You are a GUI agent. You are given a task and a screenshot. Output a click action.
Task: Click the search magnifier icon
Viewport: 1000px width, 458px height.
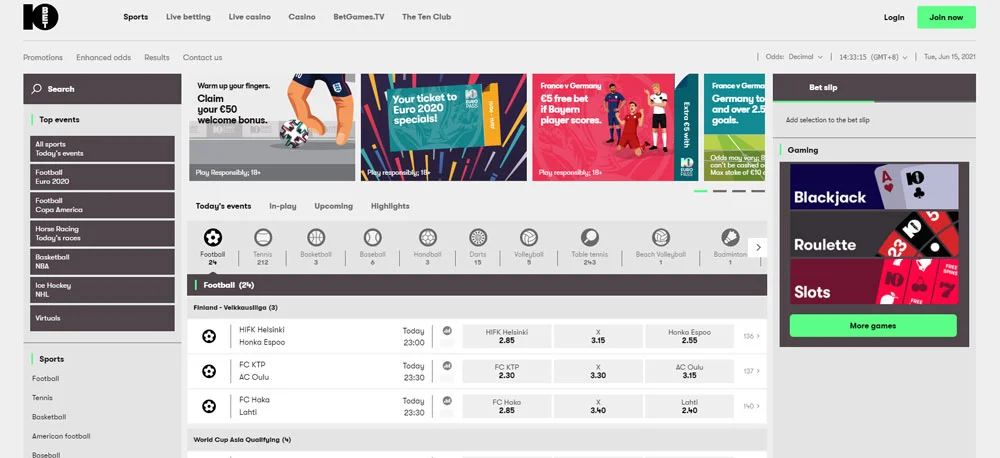click(37, 89)
